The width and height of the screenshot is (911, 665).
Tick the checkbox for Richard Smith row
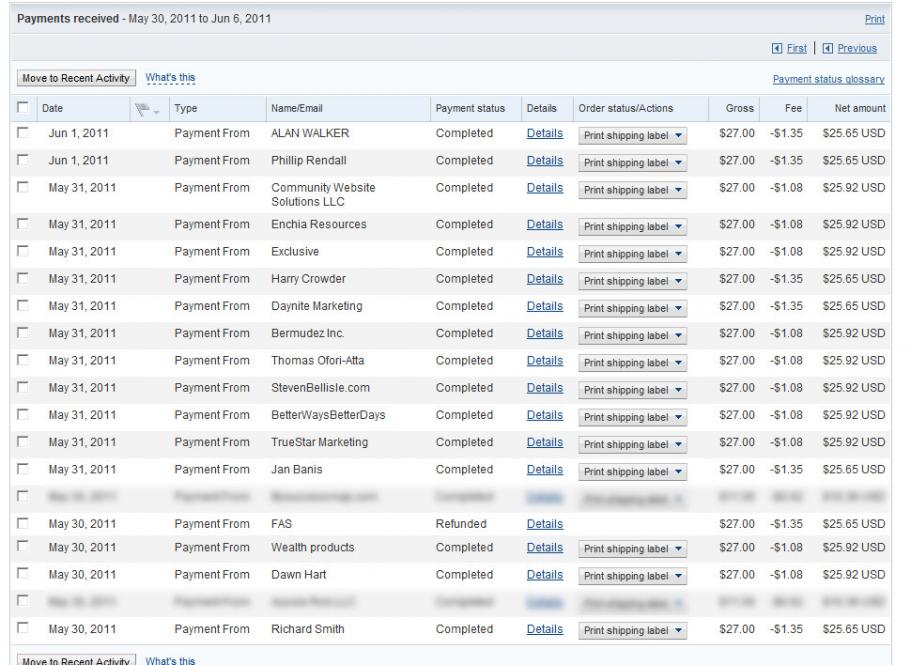(x=22, y=630)
